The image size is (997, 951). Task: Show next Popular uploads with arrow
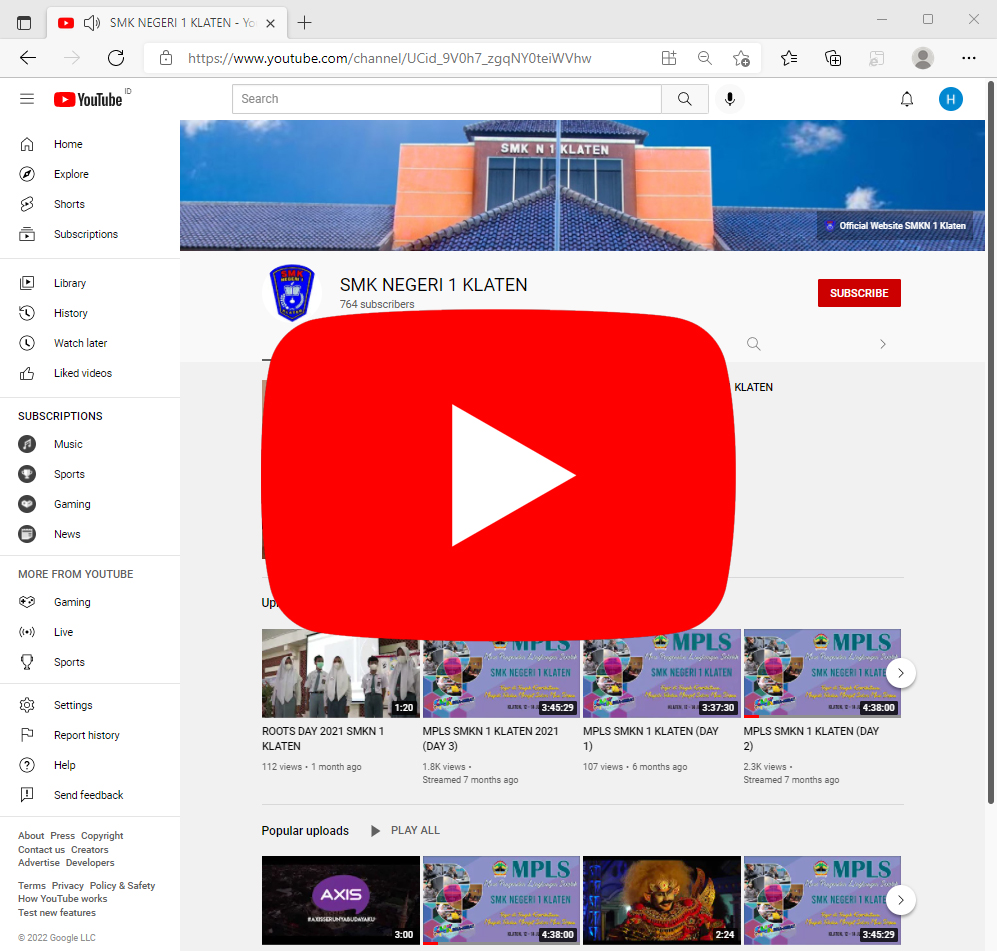click(900, 900)
